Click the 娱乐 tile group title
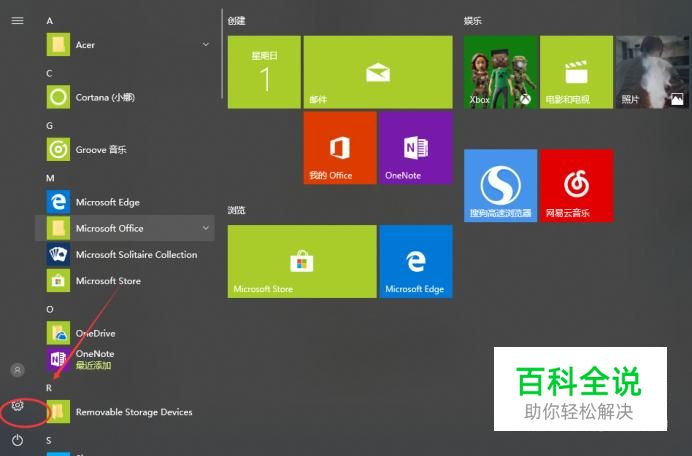 point(473,21)
